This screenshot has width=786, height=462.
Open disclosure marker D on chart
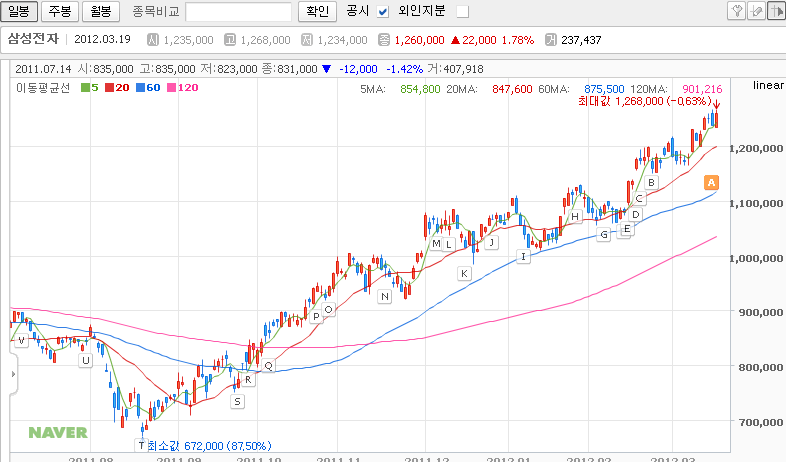click(x=636, y=215)
